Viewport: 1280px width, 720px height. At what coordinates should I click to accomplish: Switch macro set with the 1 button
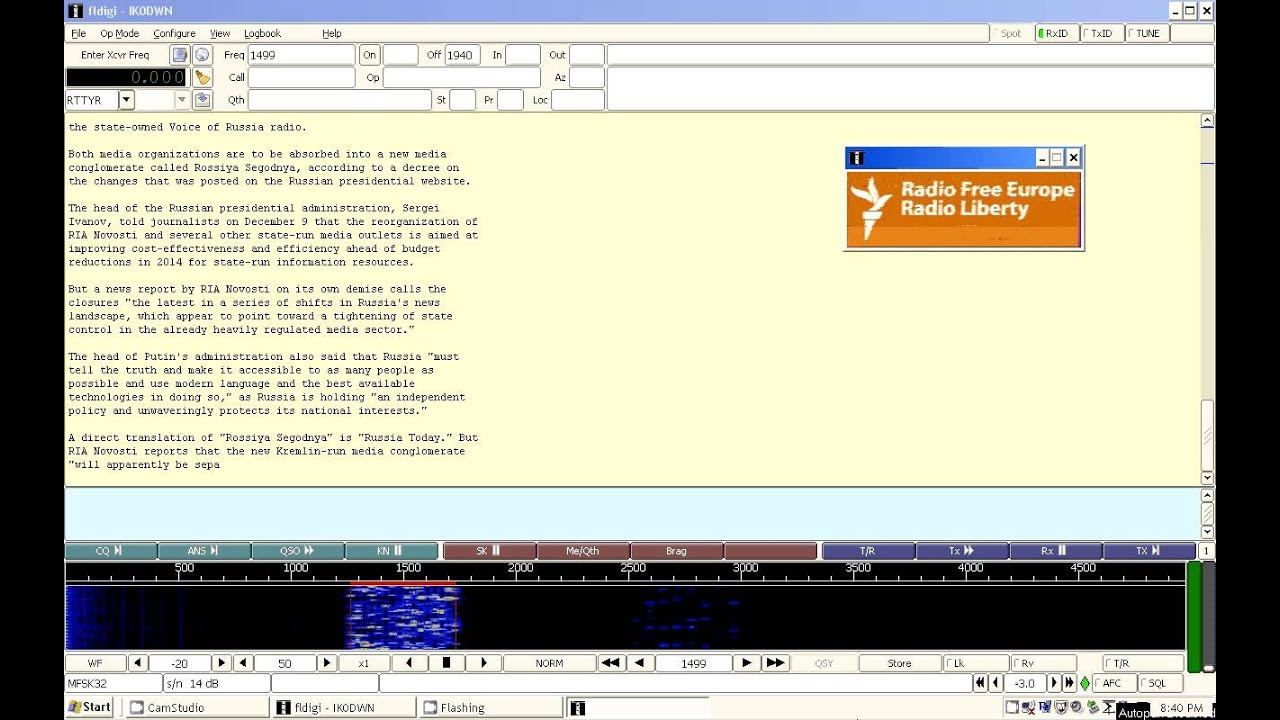point(1206,551)
